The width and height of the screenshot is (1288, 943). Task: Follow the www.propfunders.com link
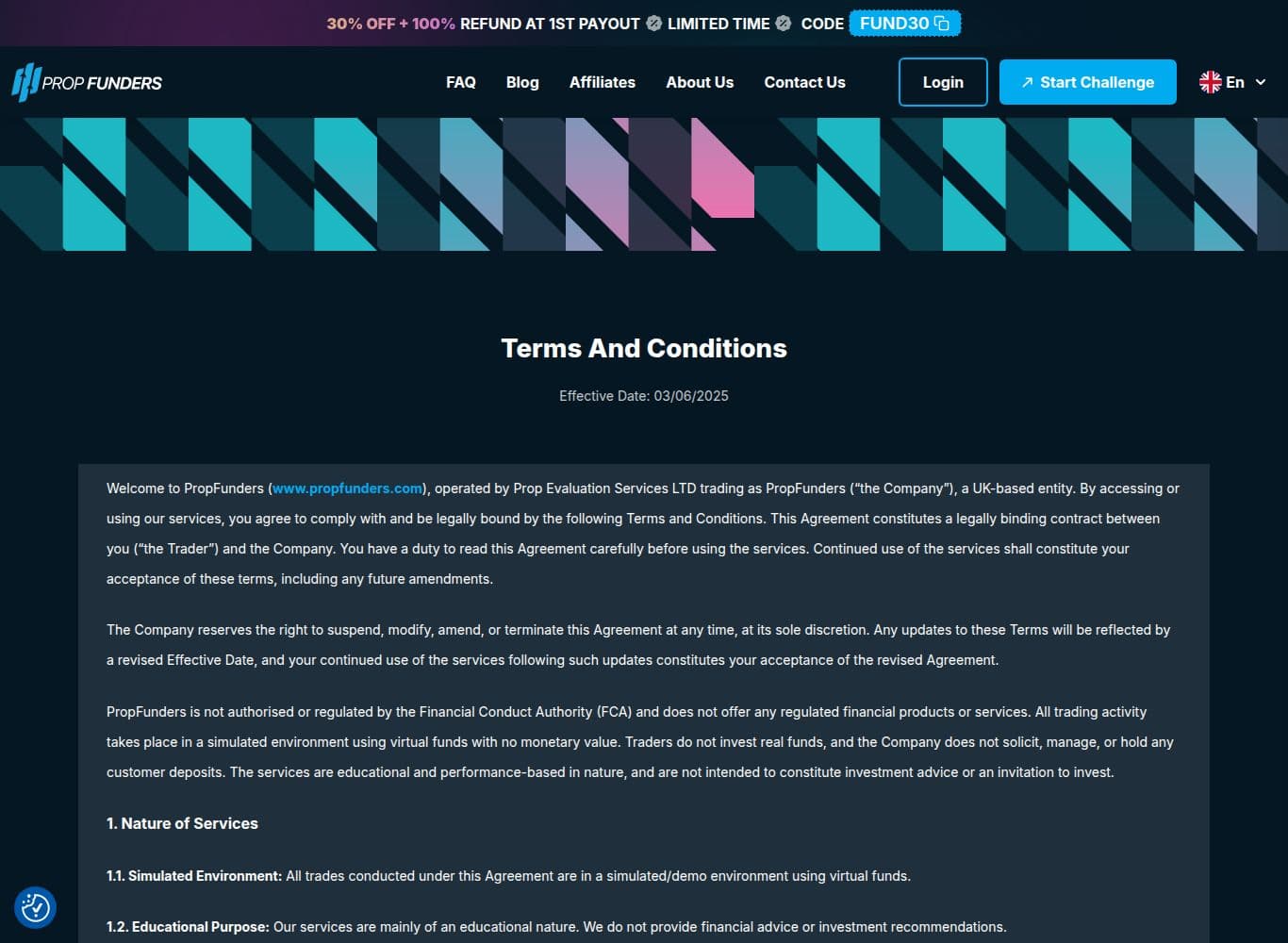pyautogui.click(x=347, y=488)
